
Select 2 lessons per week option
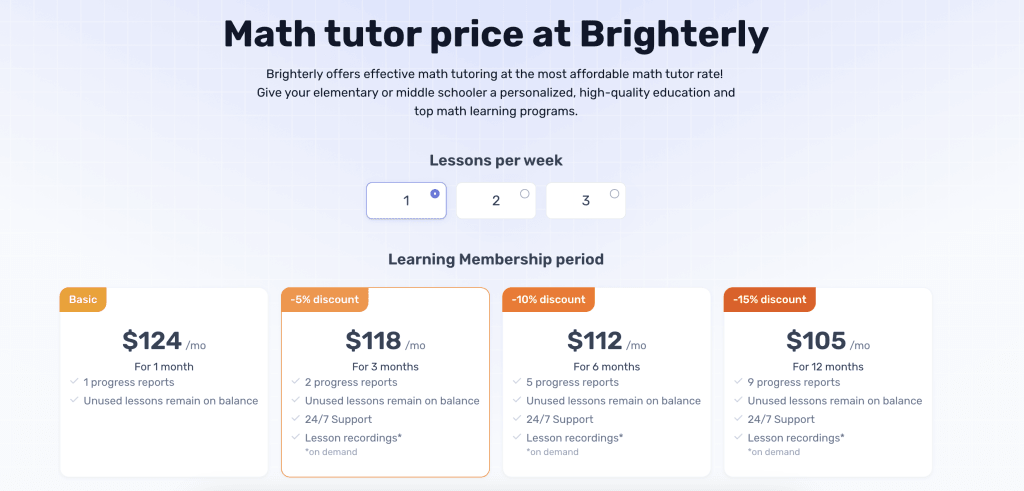coord(496,200)
